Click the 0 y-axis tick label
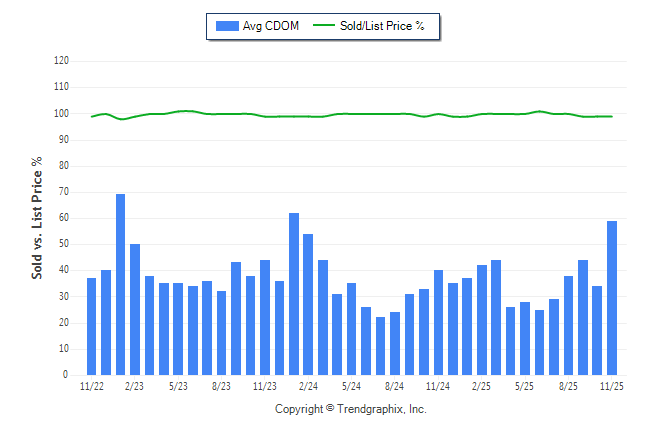 coord(66,375)
